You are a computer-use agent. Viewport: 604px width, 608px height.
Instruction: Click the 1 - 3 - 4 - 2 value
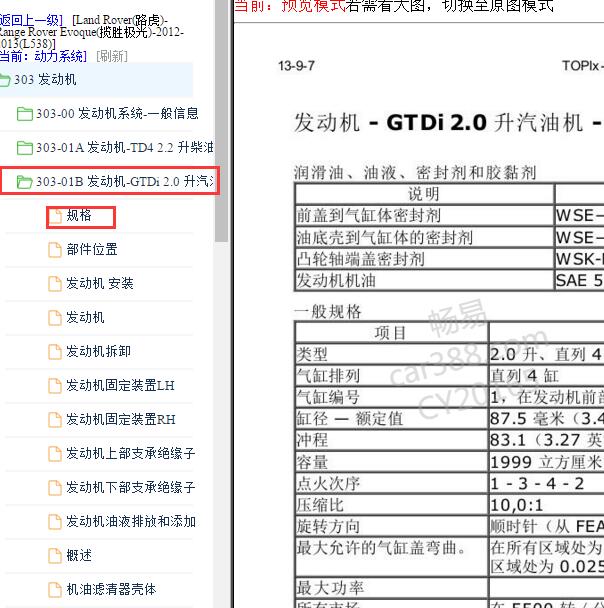pyautogui.click(x=537, y=484)
